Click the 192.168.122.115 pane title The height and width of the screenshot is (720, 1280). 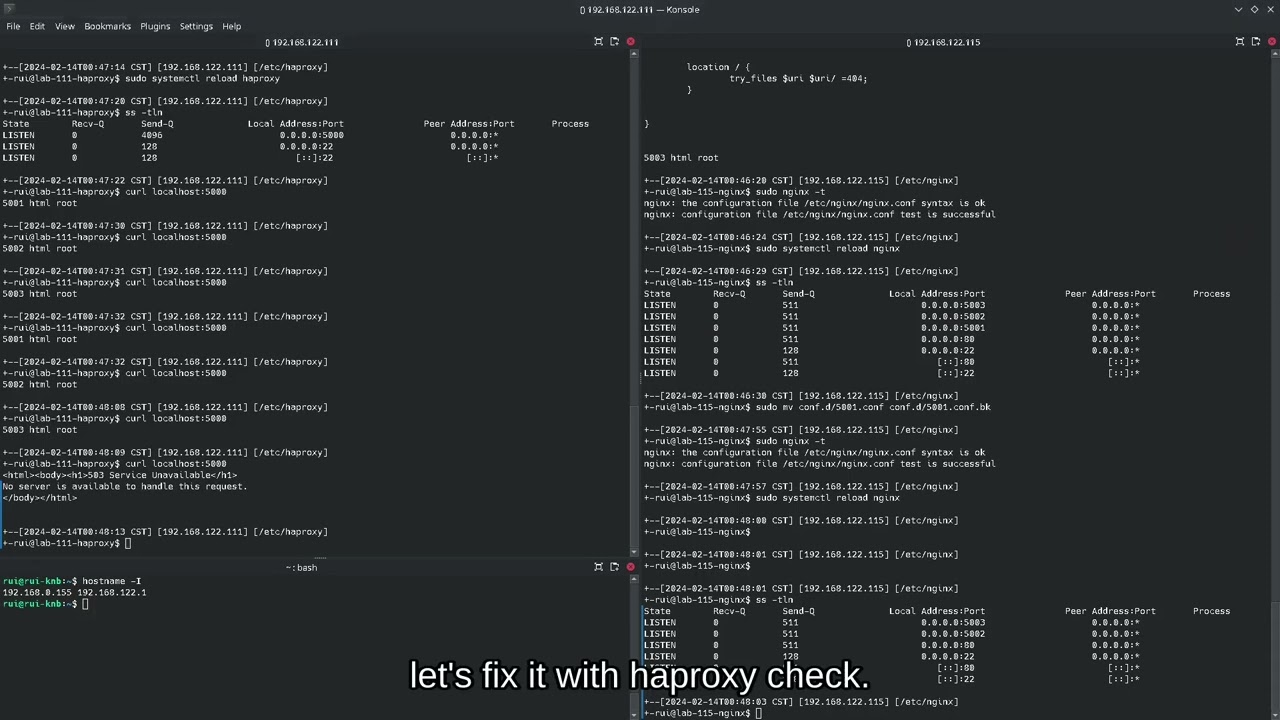[943, 42]
